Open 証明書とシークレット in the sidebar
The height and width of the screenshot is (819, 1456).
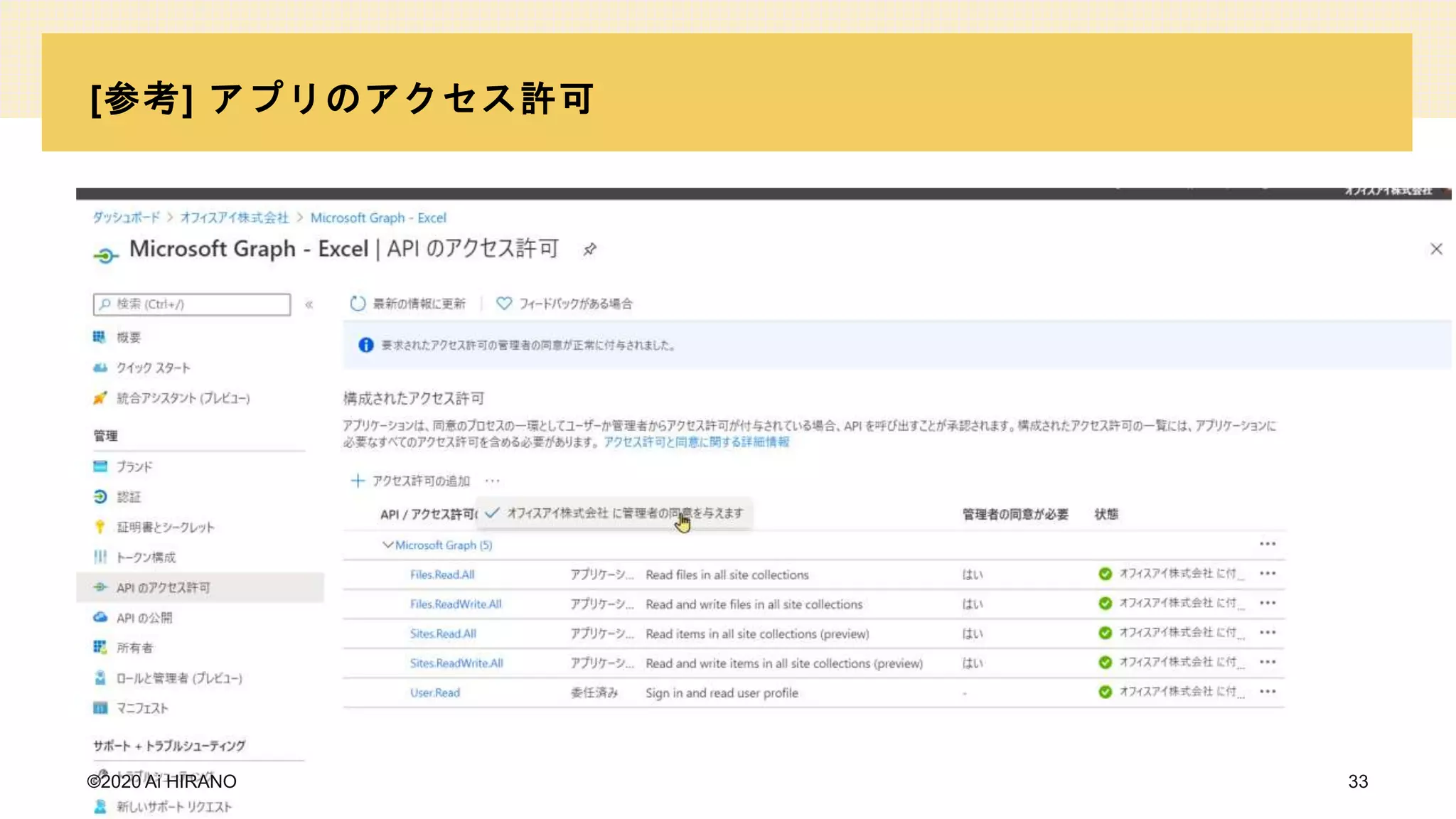(165, 527)
